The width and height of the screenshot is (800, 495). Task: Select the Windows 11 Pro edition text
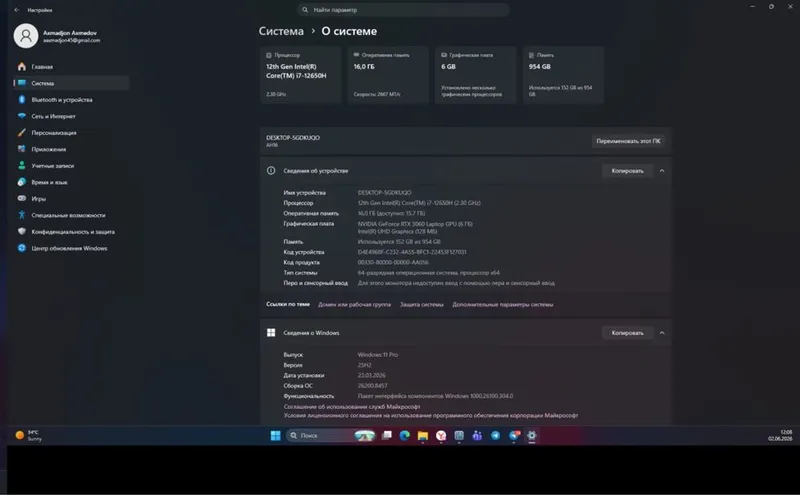(x=378, y=355)
